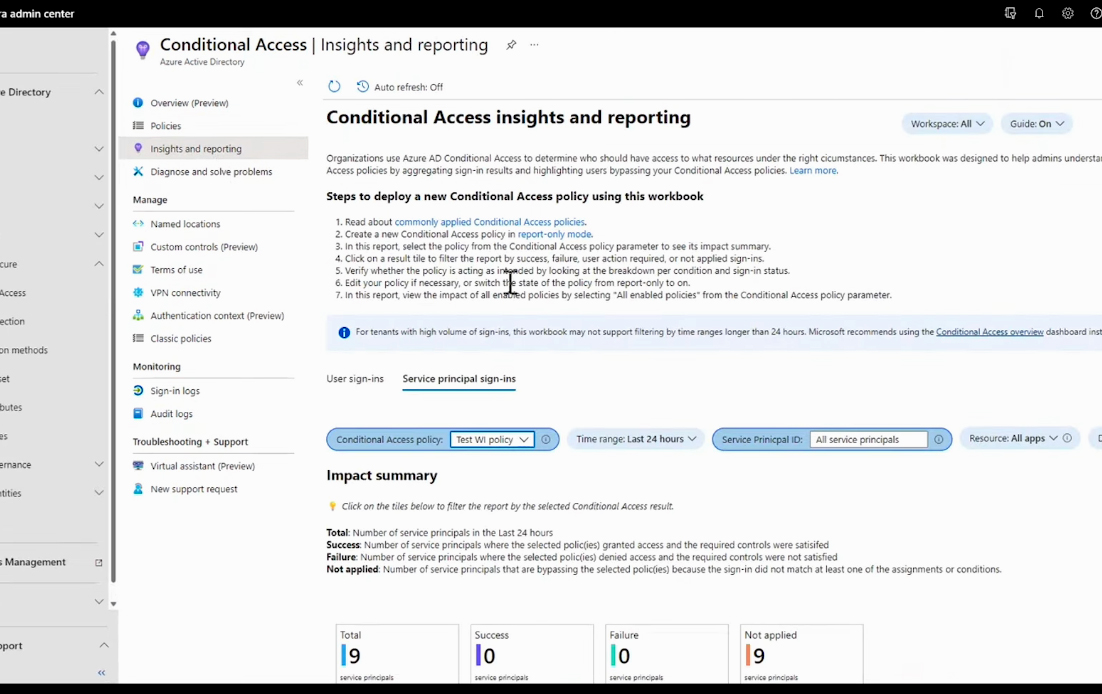The image size is (1102, 694).
Task: Open Insights and reporting menu item
Action: click(x=214, y=148)
